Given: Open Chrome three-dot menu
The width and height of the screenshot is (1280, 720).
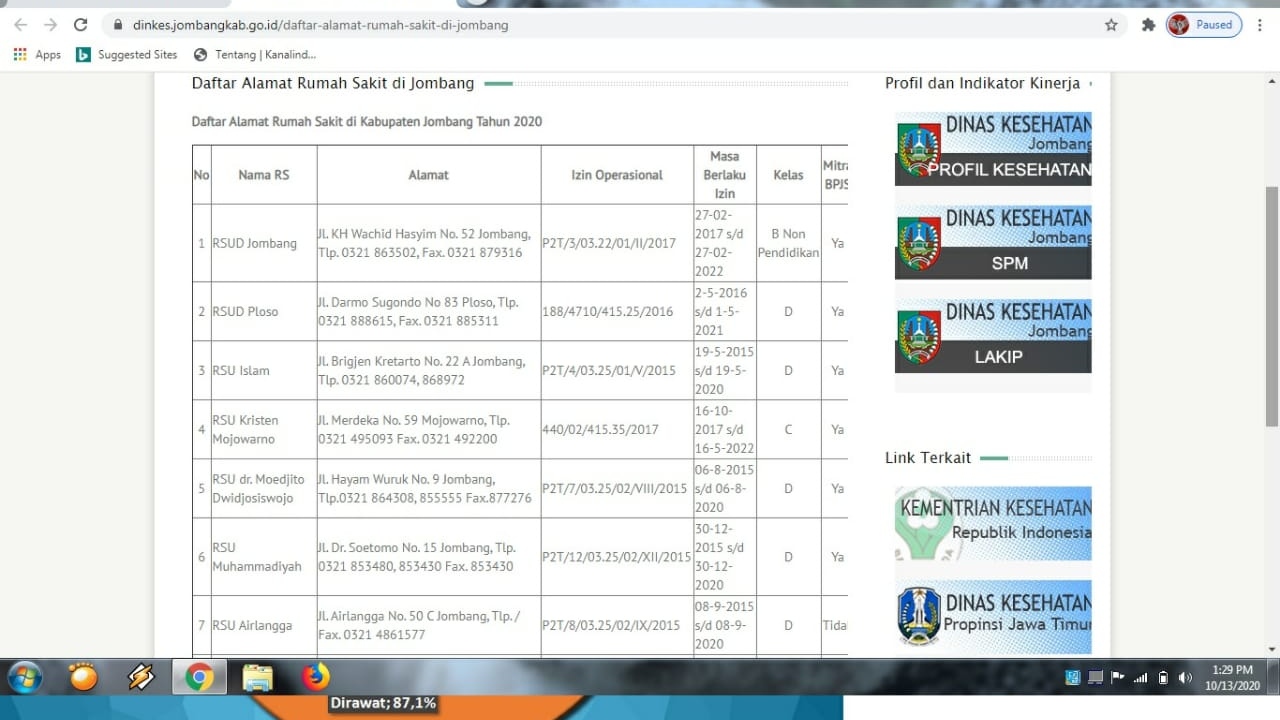Looking at the screenshot, I should (x=1260, y=25).
